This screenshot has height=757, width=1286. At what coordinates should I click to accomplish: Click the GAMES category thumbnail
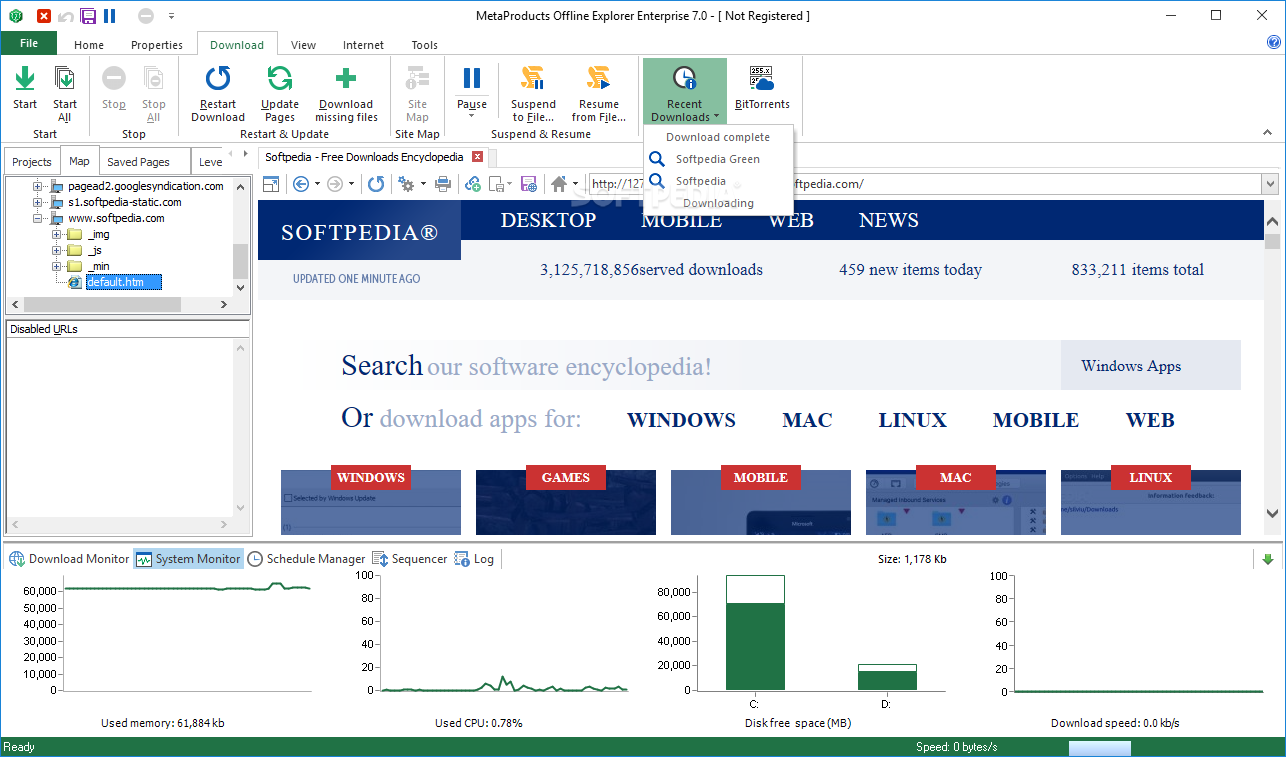pos(566,502)
